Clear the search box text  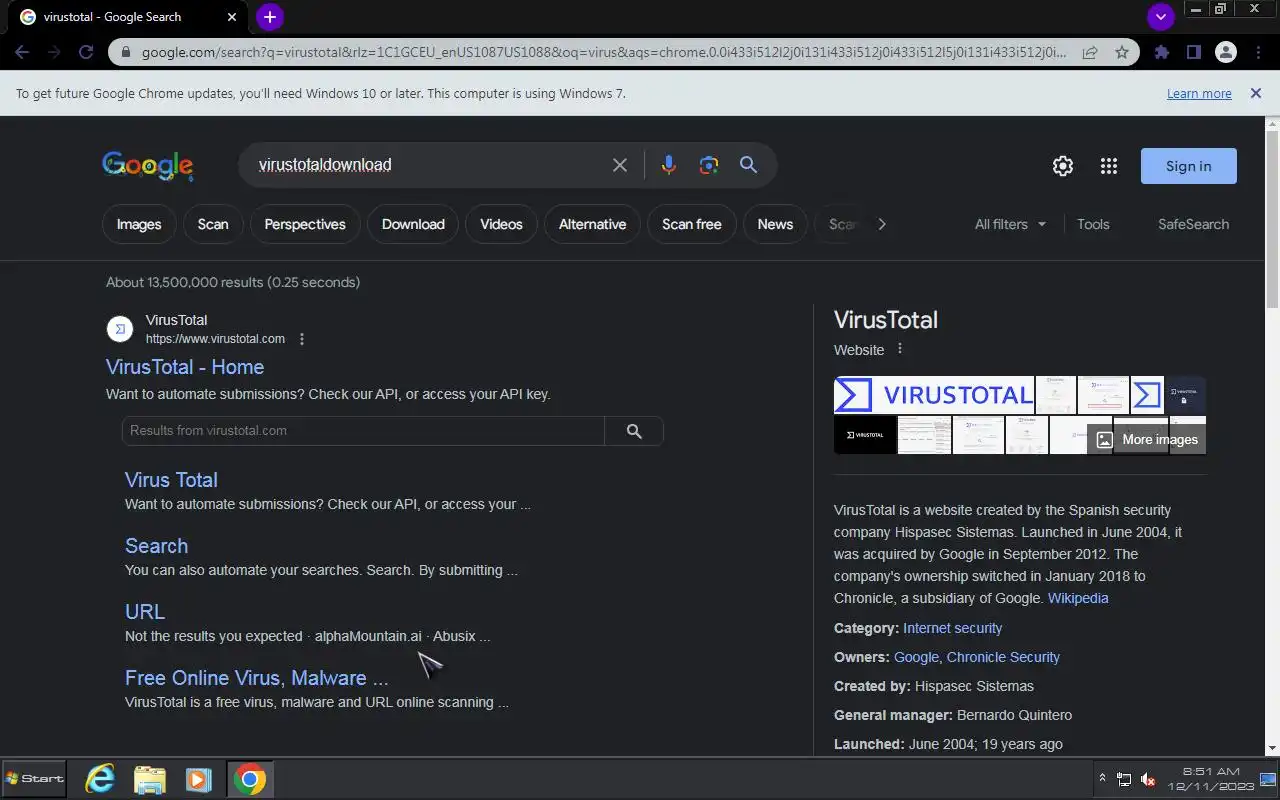620,165
